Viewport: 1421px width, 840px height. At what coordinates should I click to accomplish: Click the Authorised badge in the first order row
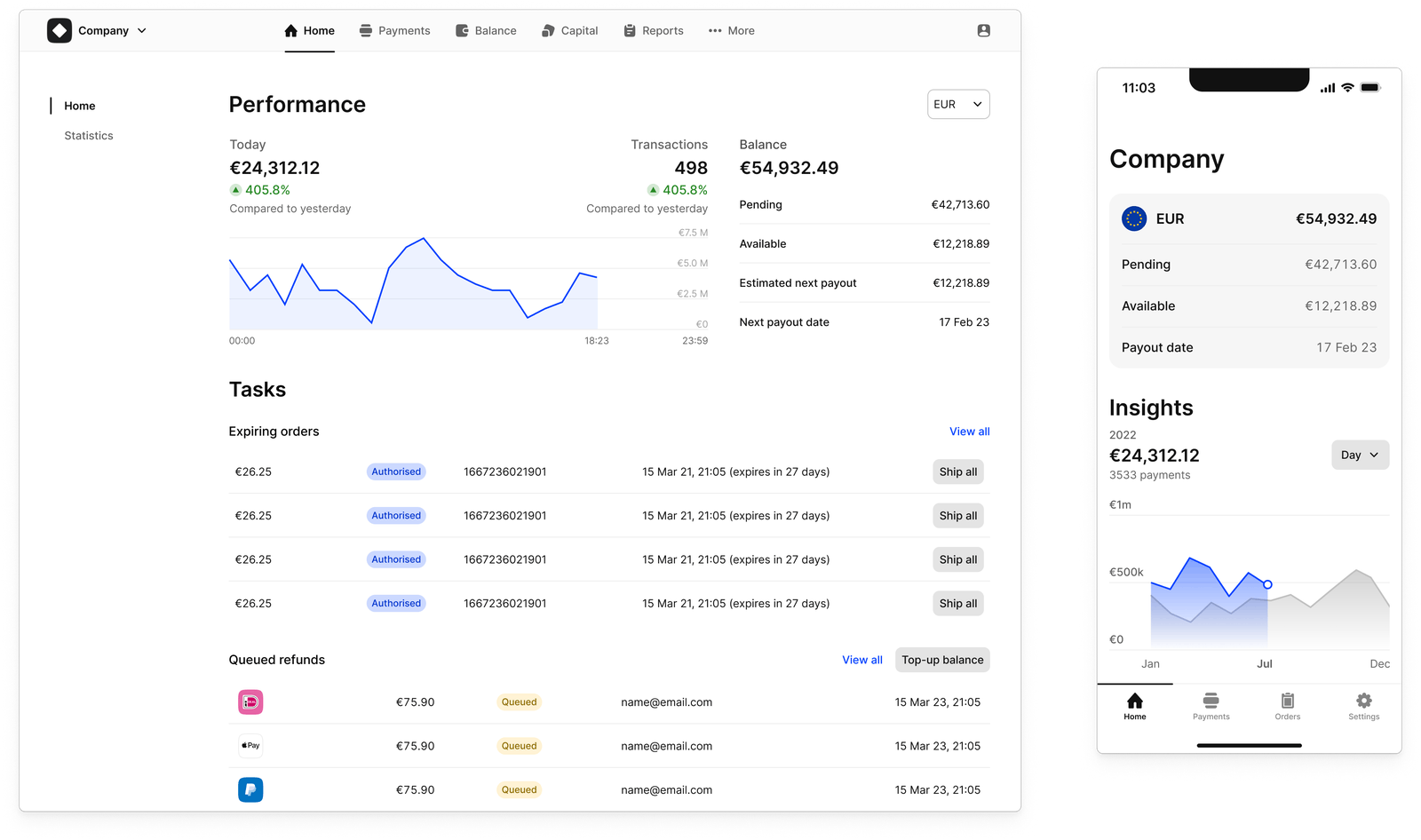click(396, 472)
